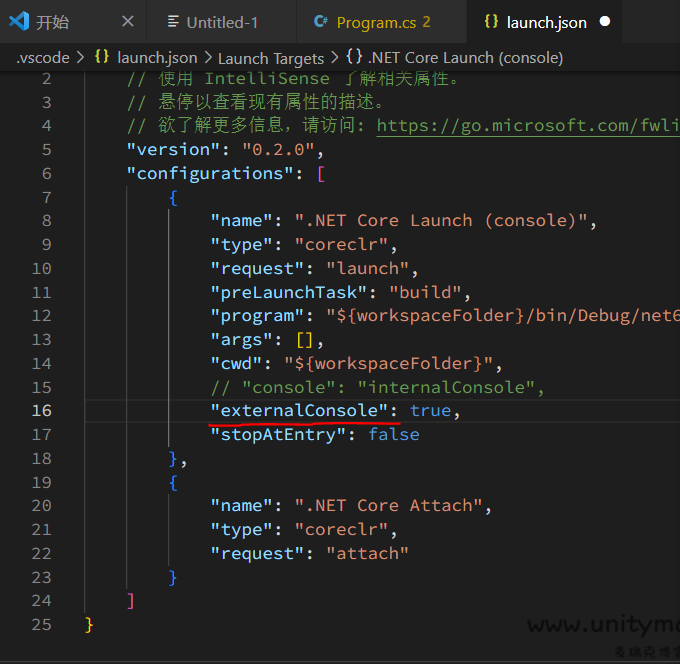Close the 开始 tab

127,21
